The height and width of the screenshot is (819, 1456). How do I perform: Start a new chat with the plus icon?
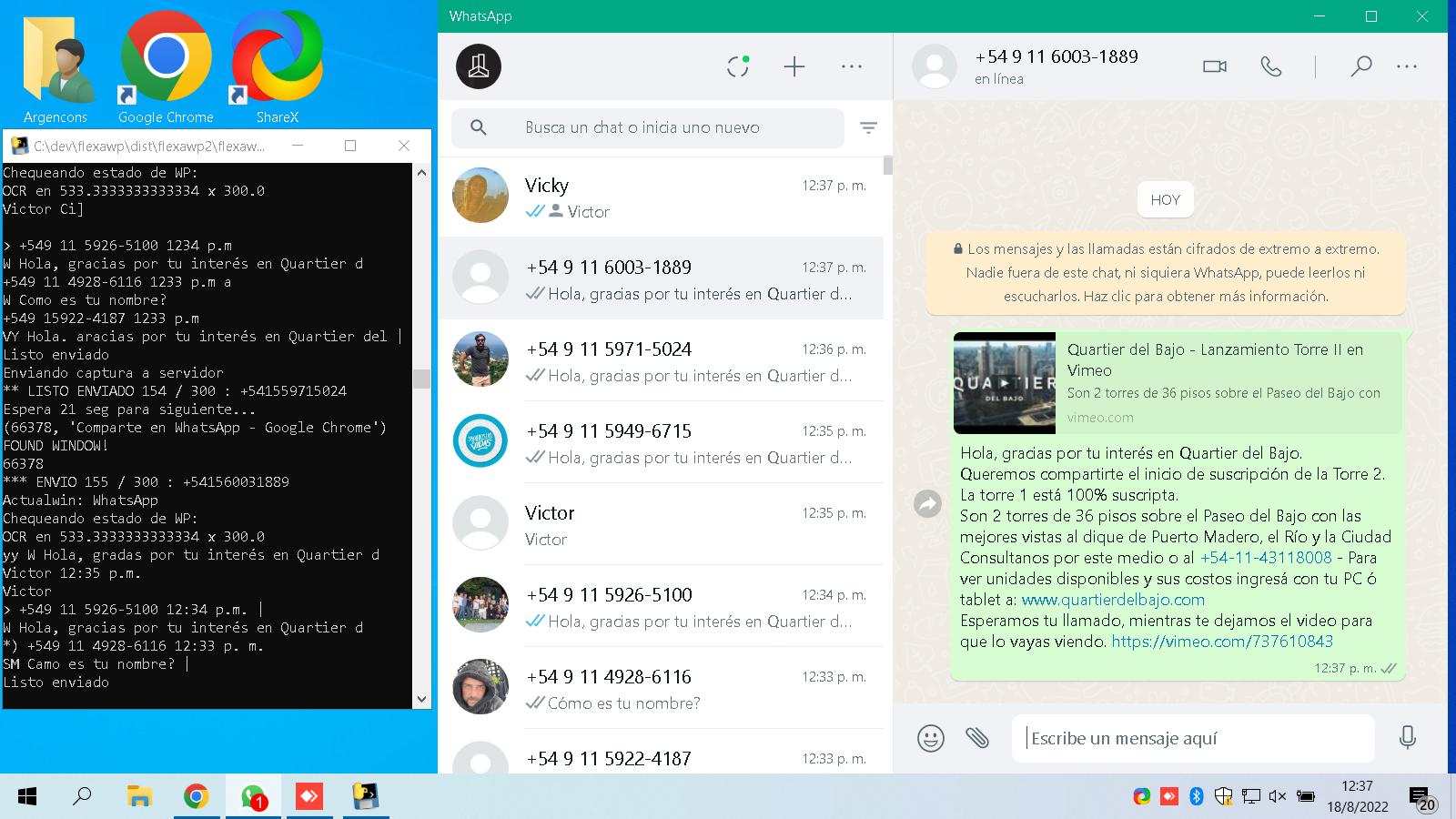(794, 66)
